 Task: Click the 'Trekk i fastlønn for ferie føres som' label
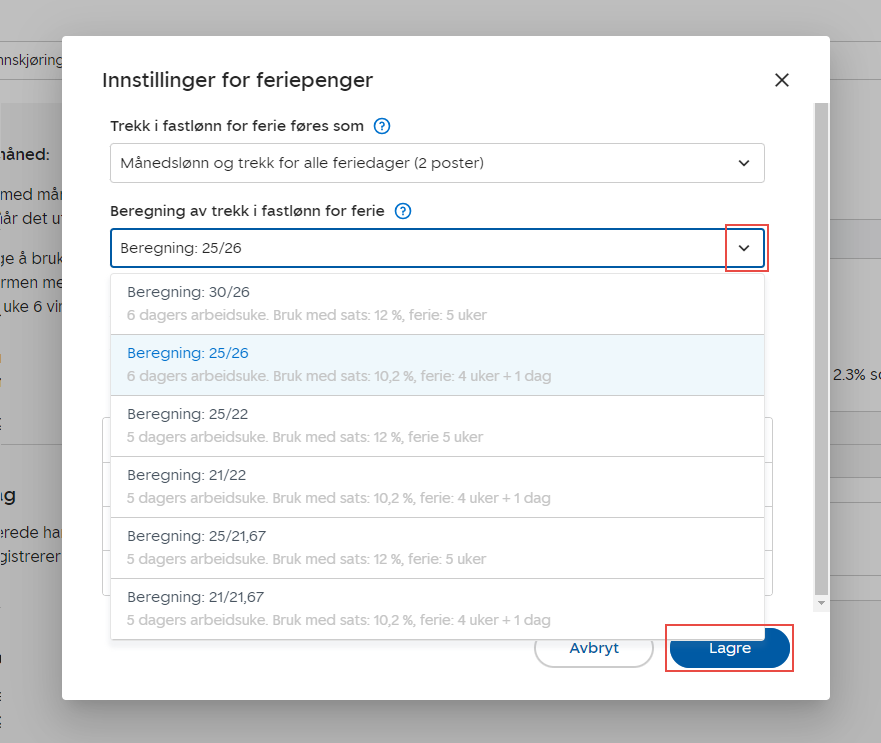237,127
